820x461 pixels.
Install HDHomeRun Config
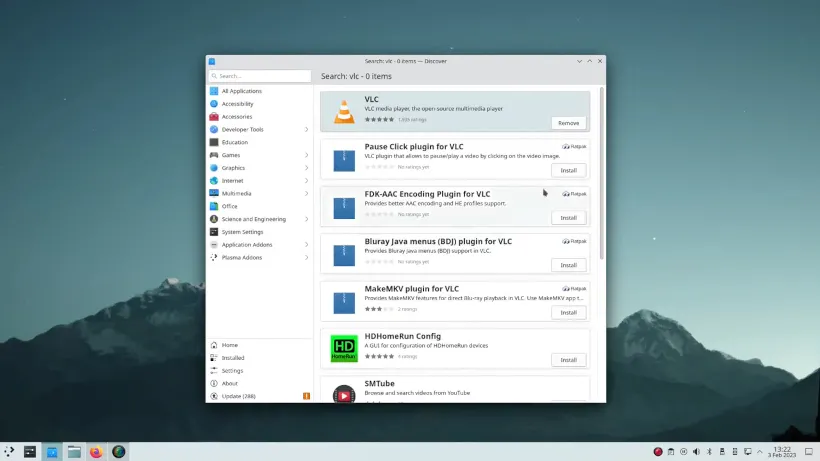tap(568, 360)
